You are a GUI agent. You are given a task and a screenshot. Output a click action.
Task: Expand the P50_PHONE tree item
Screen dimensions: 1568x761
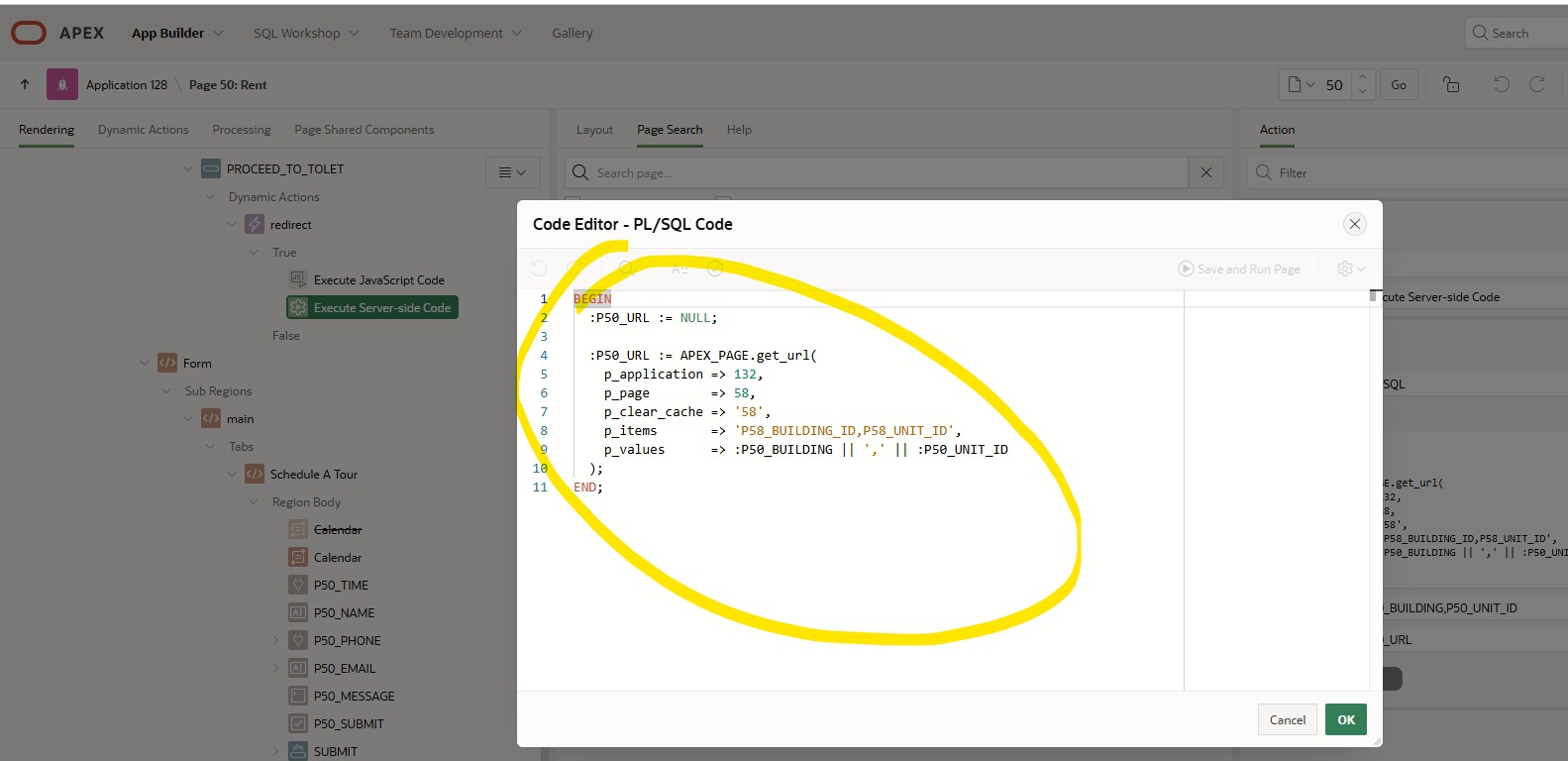276,641
